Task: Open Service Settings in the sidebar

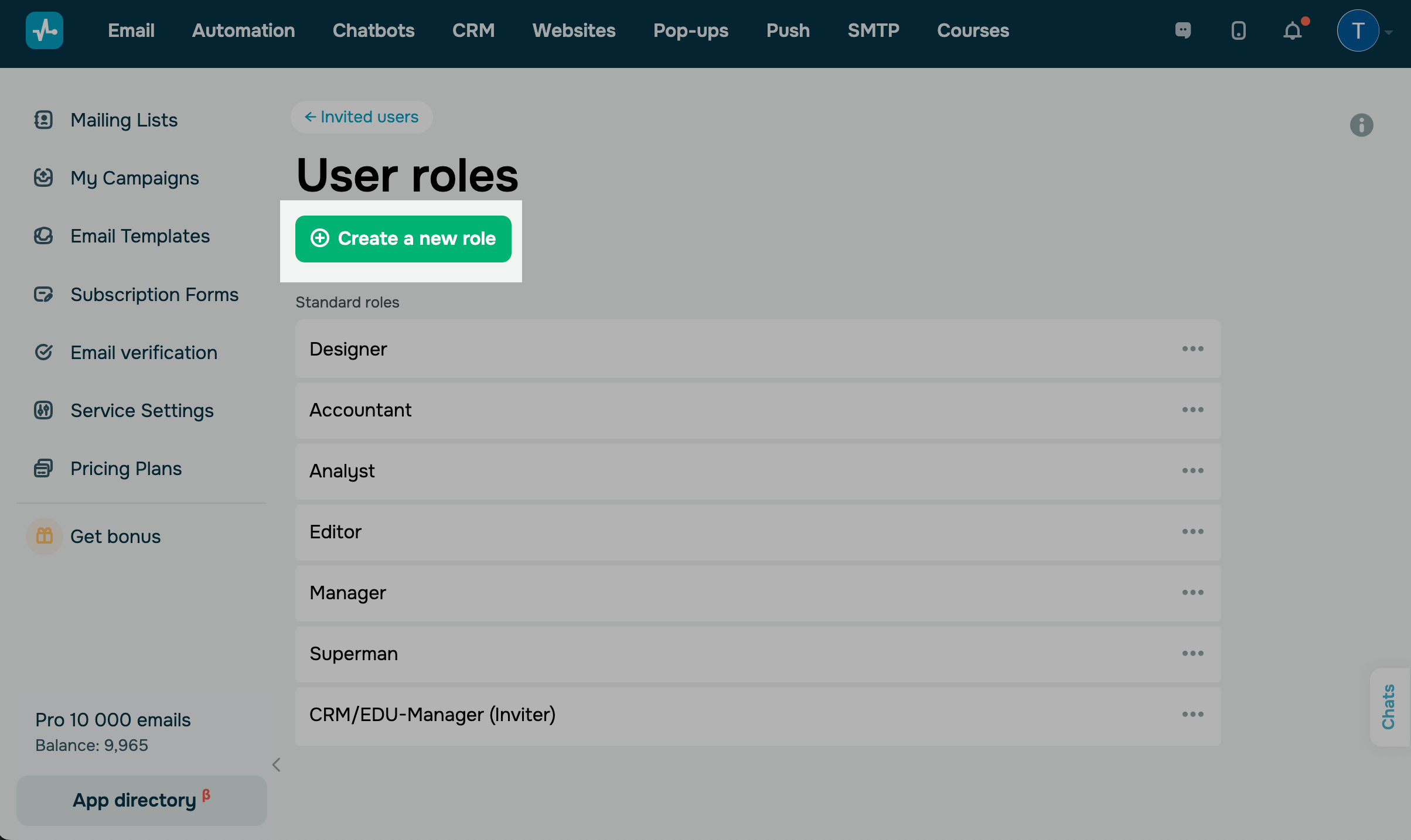Action: [142, 411]
